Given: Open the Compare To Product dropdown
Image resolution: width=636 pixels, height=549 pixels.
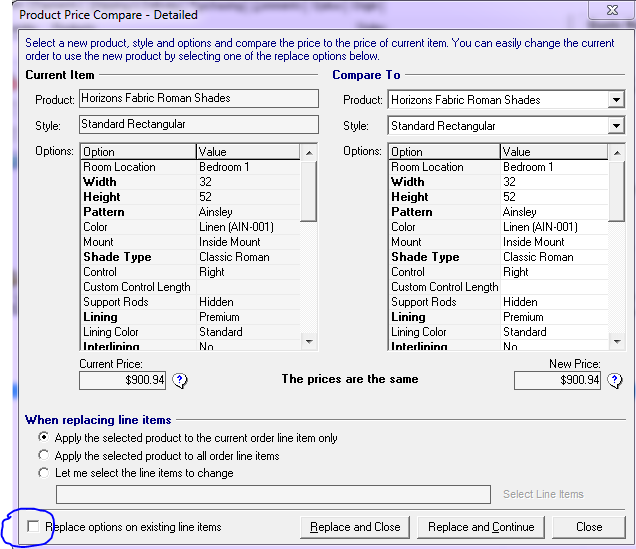Looking at the screenshot, I should point(616,100).
